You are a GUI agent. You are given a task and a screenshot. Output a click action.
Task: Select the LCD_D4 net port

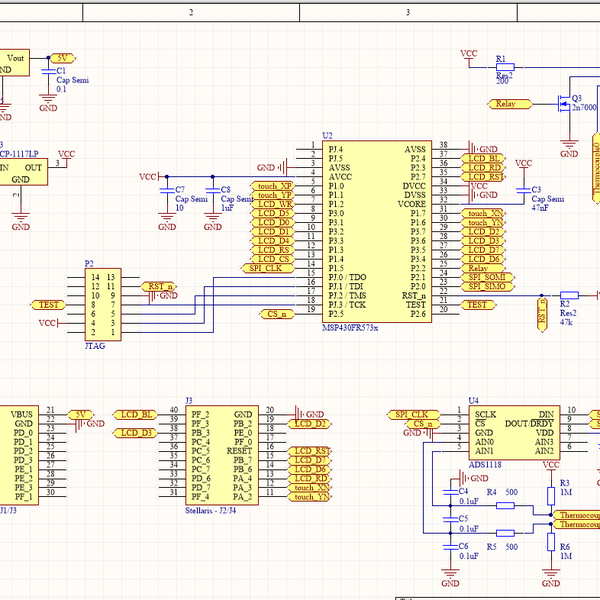click(272, 241)
